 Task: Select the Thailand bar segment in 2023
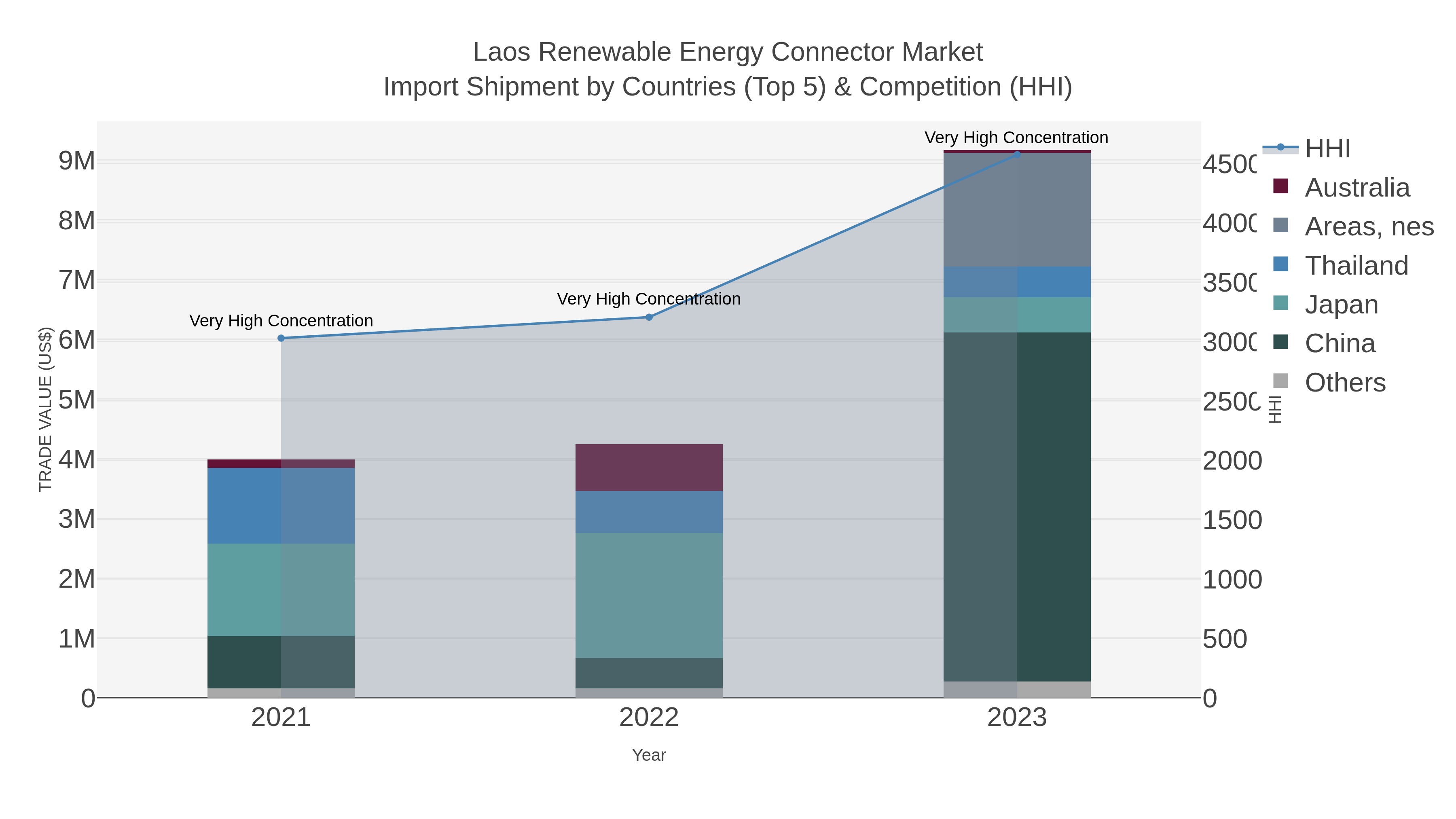tap(1017, 282)
